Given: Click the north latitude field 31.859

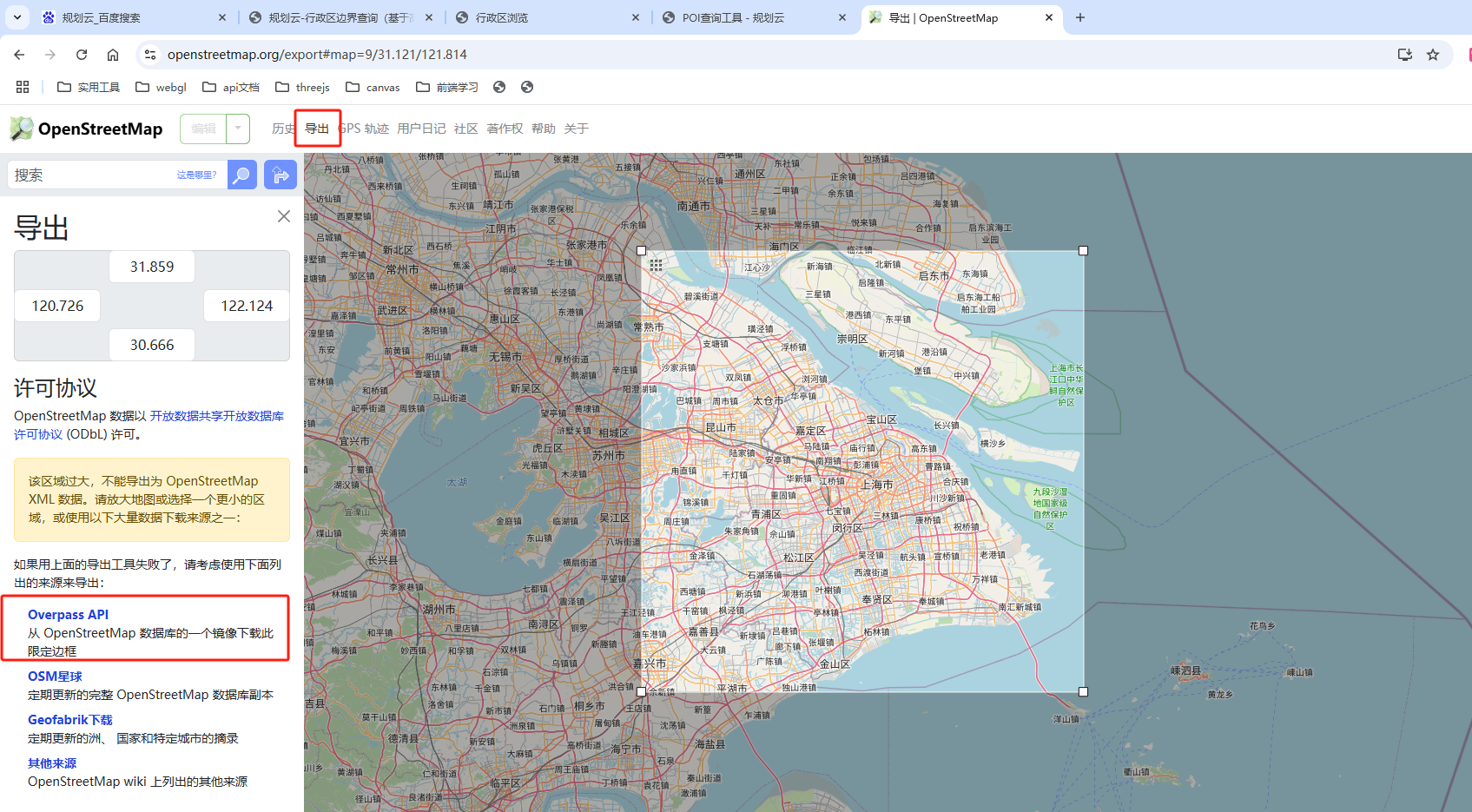Looking at the screenshot, I should coord(152,267).
